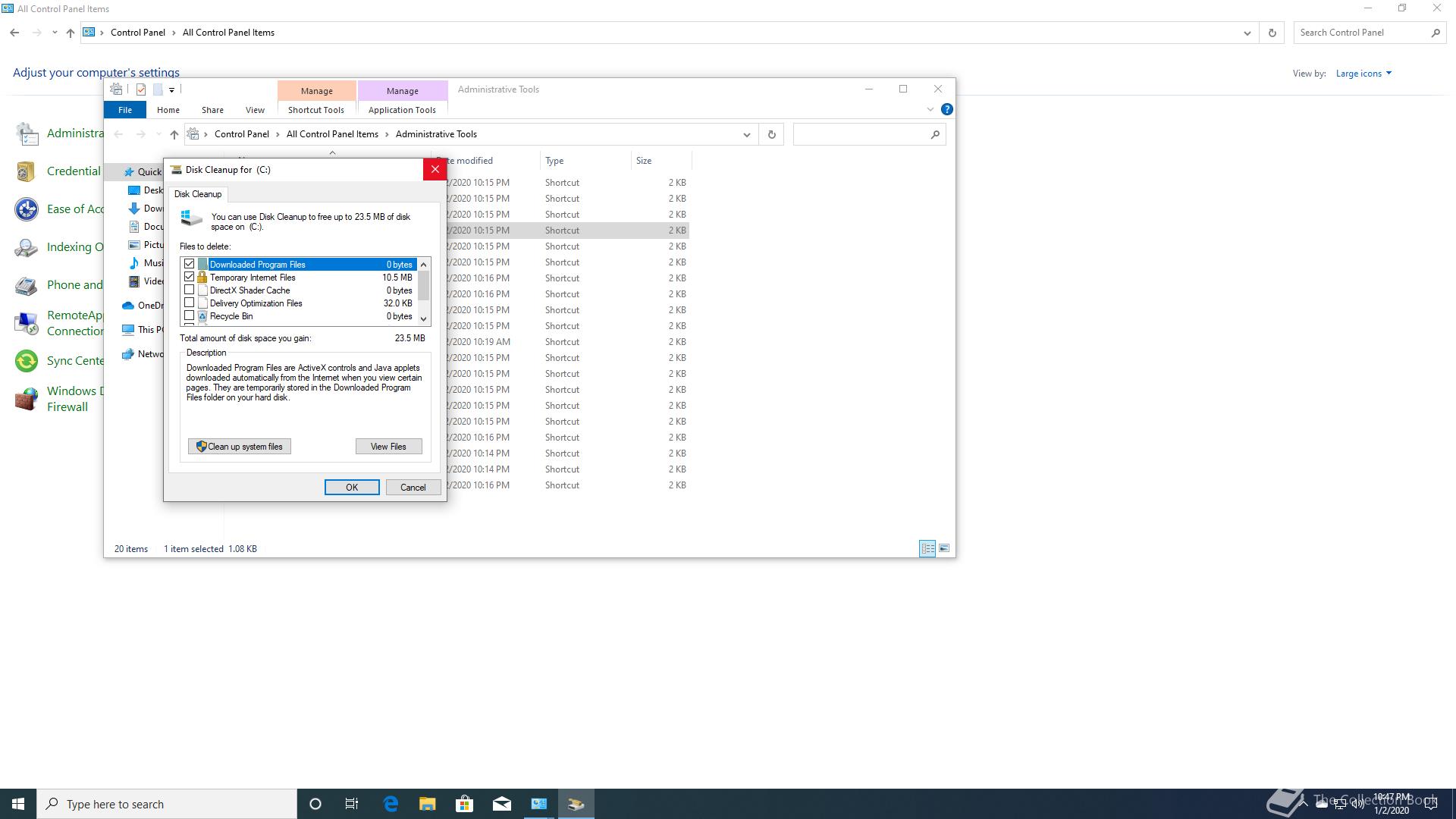The image size is (1456, 819).
Task: Click the Administrative Tools search box
Action: point(869,134)
